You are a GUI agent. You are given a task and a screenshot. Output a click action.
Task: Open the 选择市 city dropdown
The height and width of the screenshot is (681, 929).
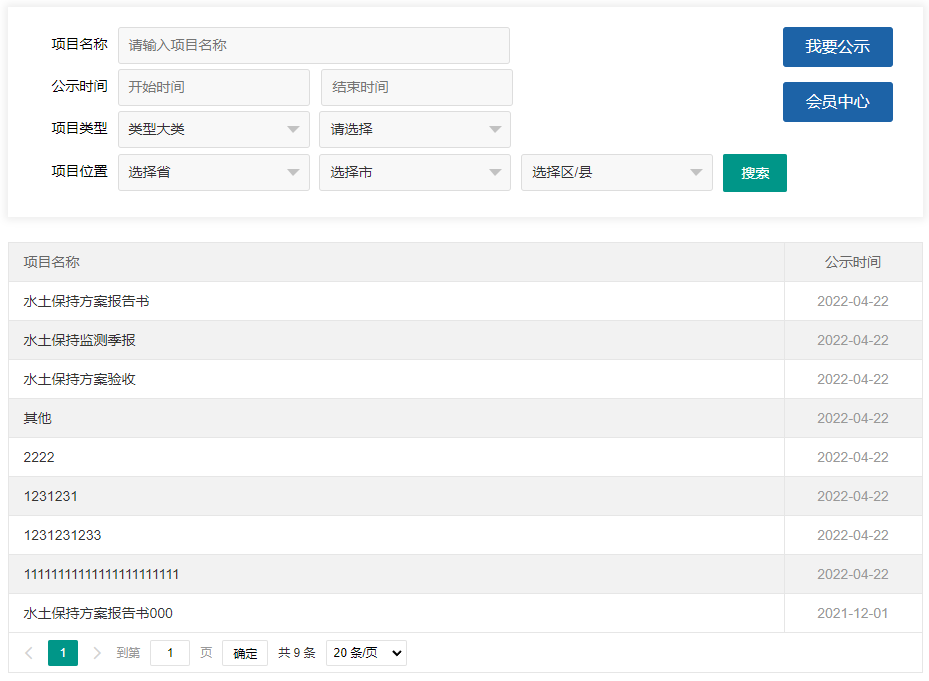[414, 172]
